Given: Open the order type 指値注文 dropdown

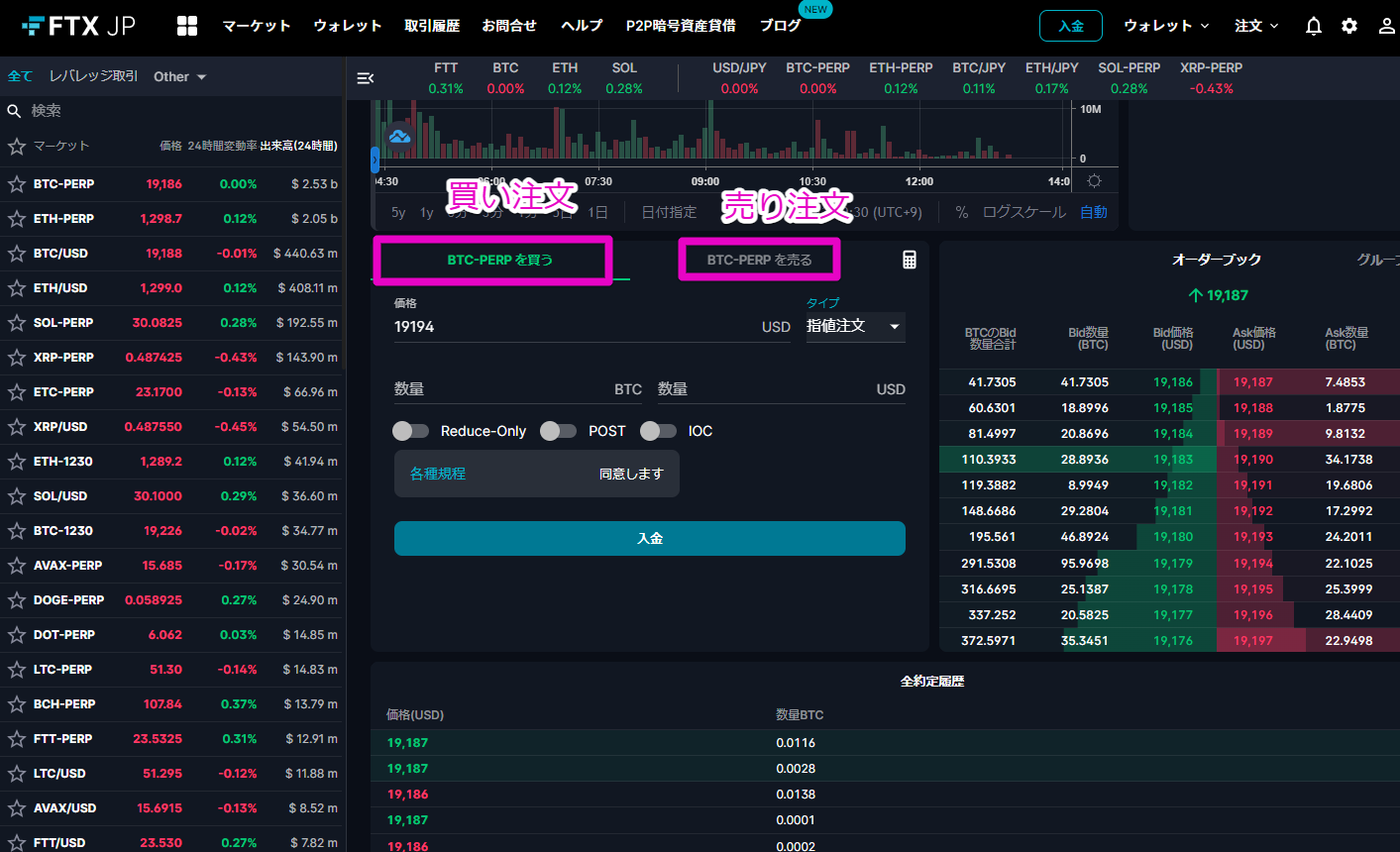Looking at the screenshot, I should [855, 326].
